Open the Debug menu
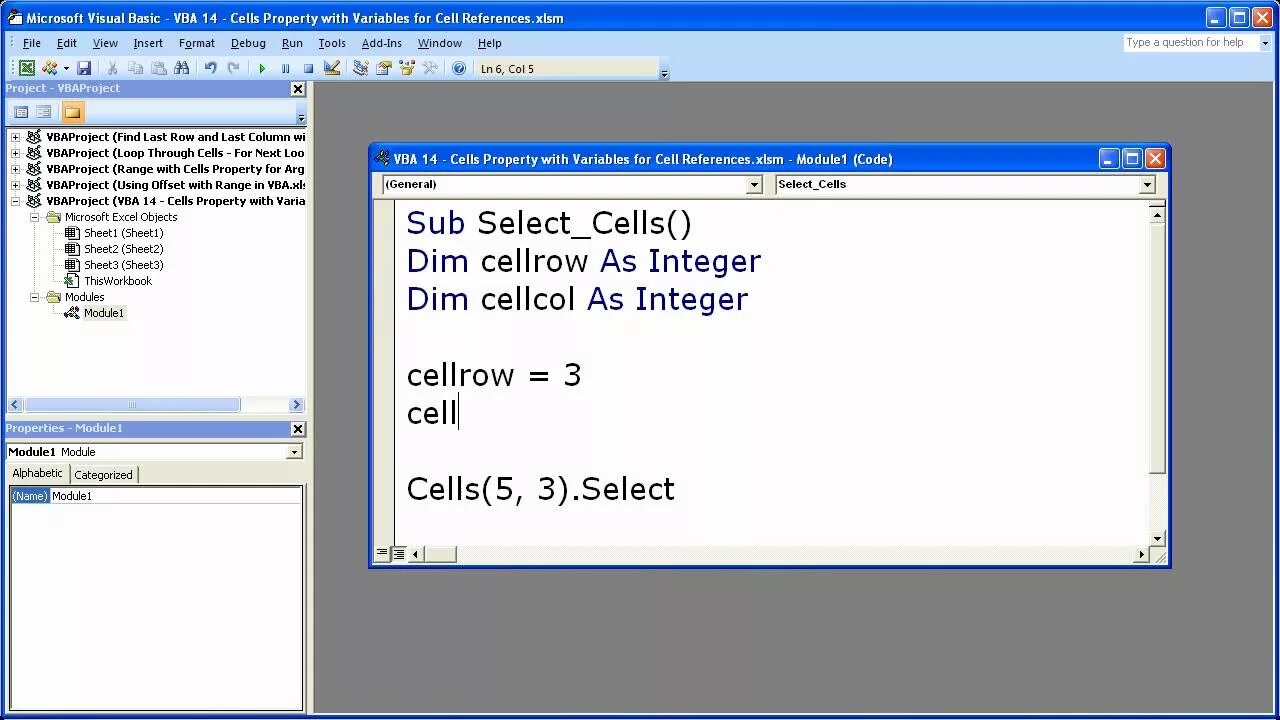This screenshot has width=1280, height=720. [248, 43]
